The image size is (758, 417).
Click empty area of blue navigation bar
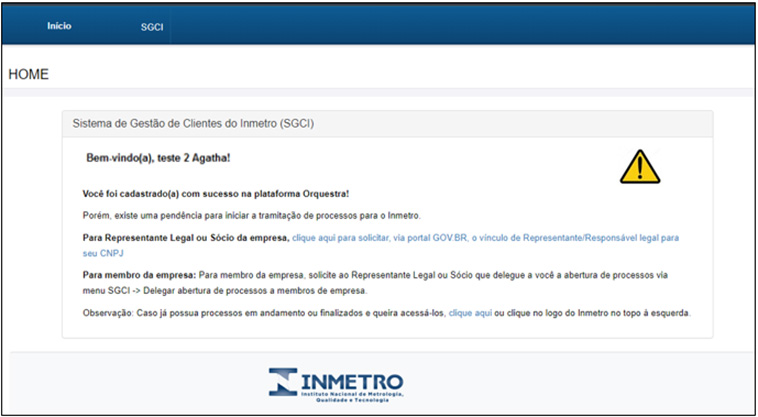[x=450, y=26]
